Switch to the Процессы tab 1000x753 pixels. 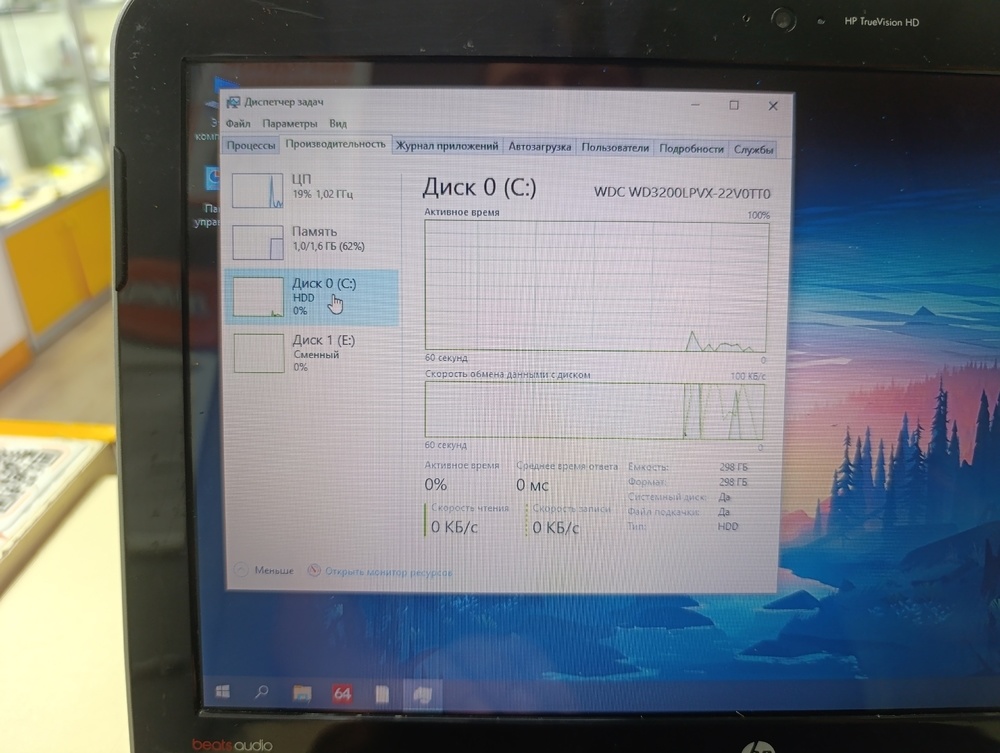coord(251,145)
